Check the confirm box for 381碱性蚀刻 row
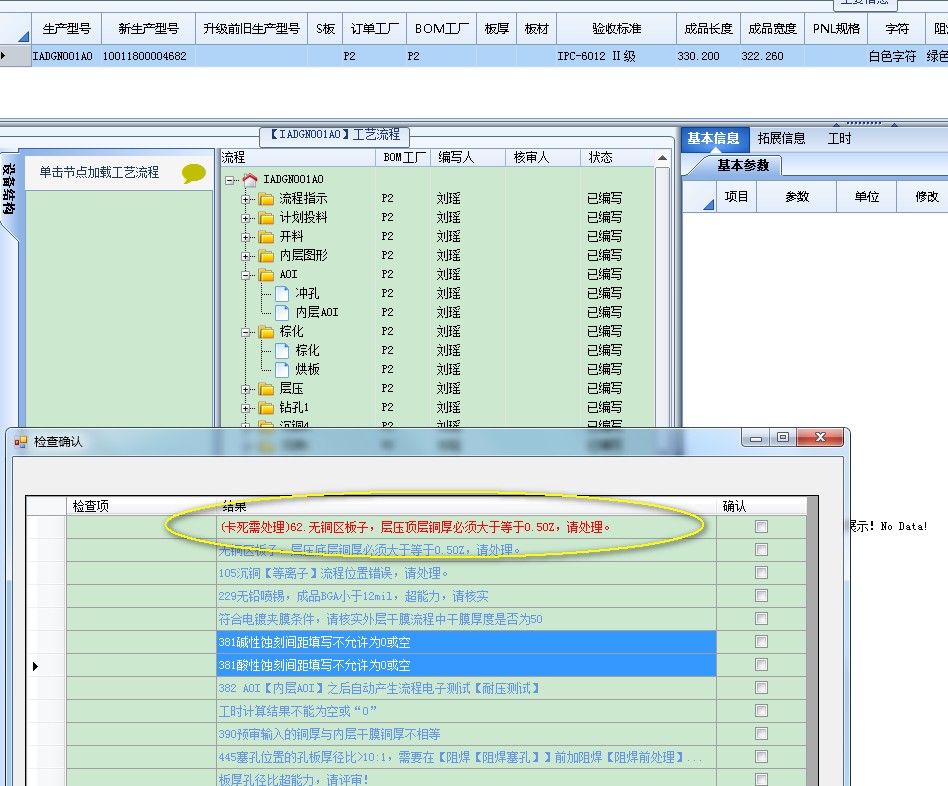The height and width of the screenshot is (786, 948). tap(761, 641)
